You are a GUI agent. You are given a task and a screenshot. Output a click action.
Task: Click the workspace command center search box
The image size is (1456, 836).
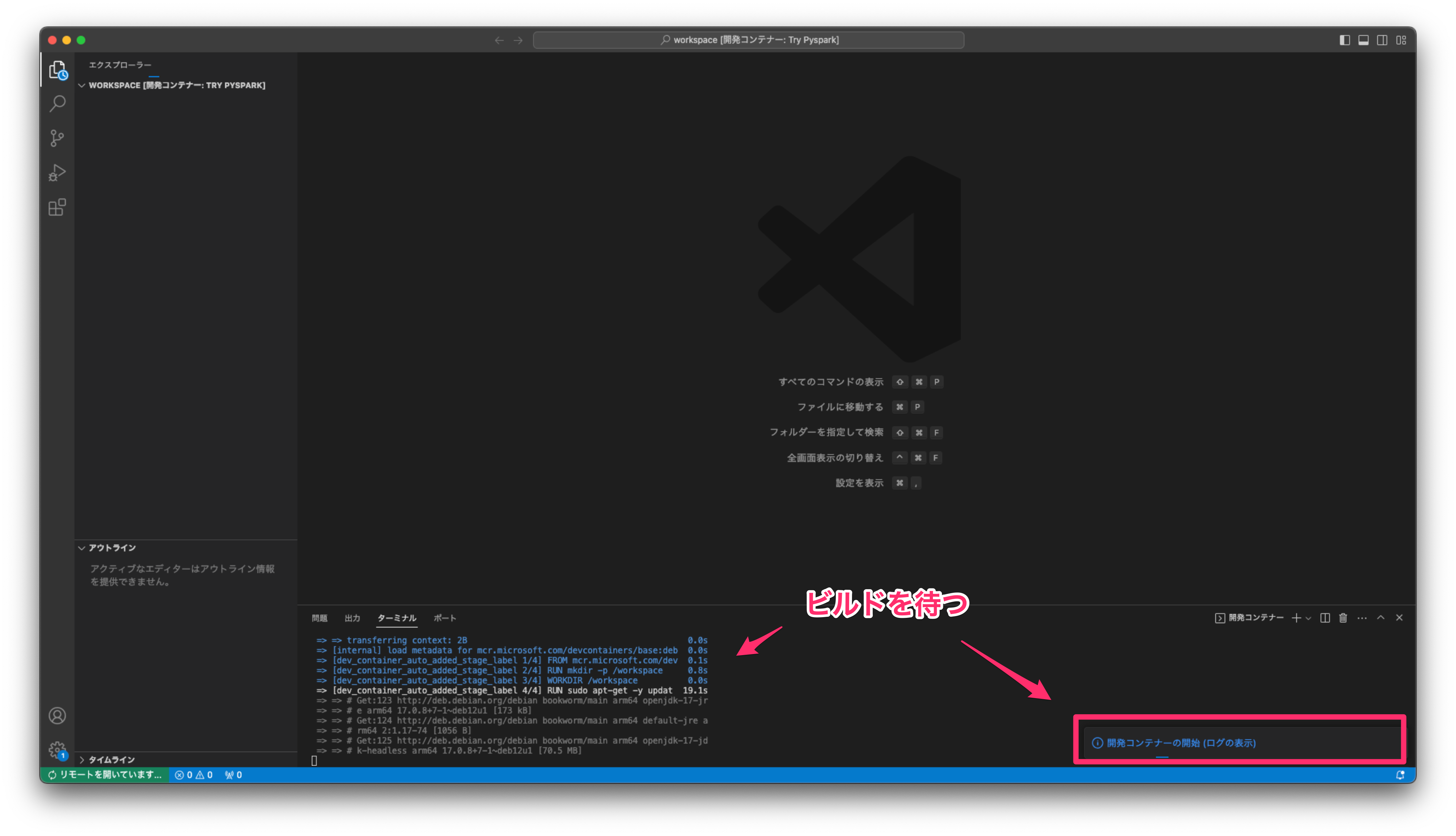pyautogui.click(x=748, y=40)
